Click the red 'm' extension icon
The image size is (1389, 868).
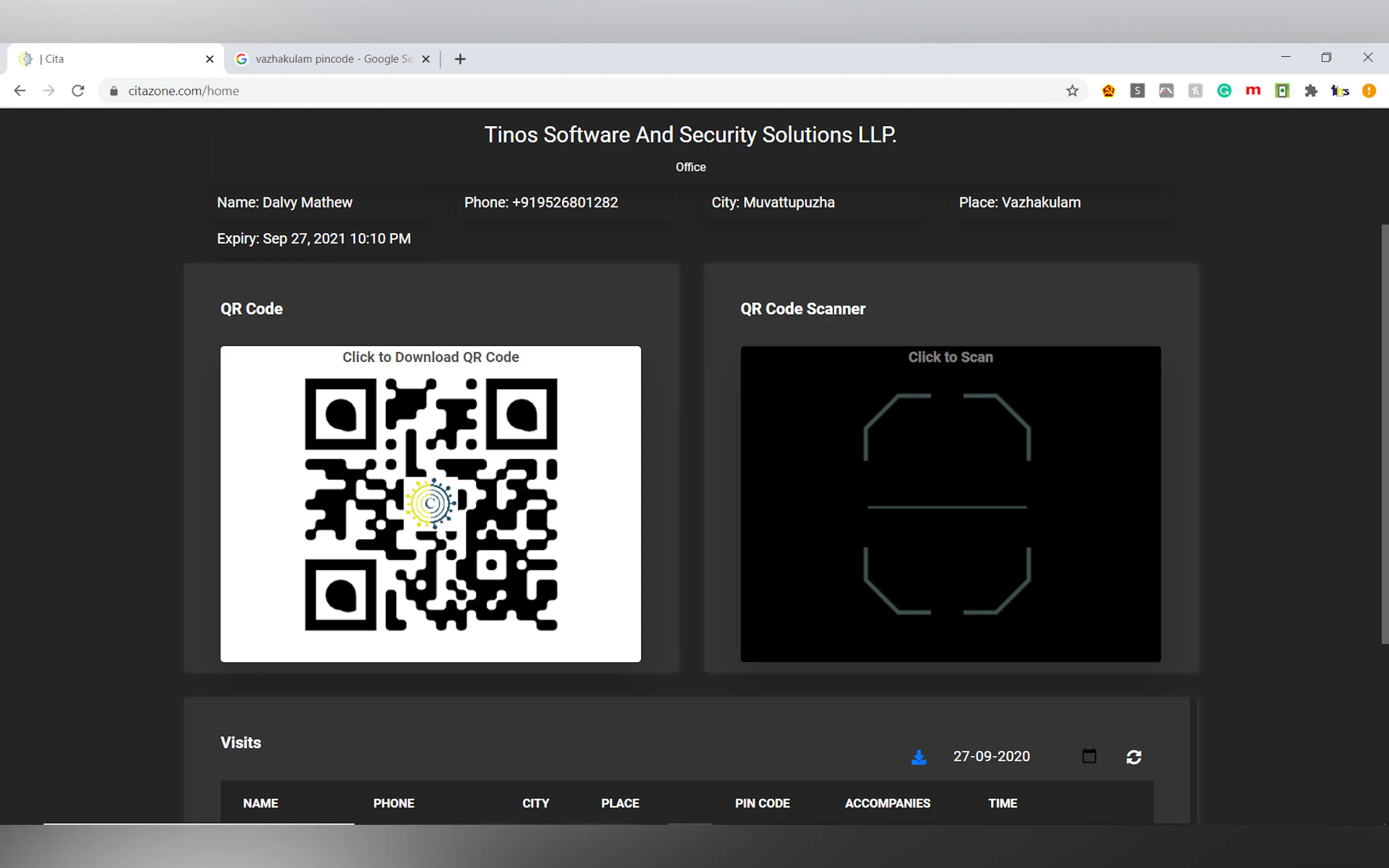[x=1252, y=91]
